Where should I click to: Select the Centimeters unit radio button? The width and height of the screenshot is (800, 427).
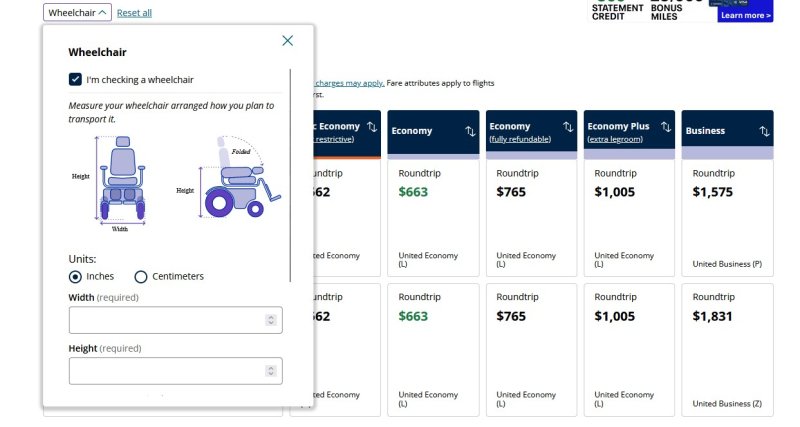[x=141, y=277]
